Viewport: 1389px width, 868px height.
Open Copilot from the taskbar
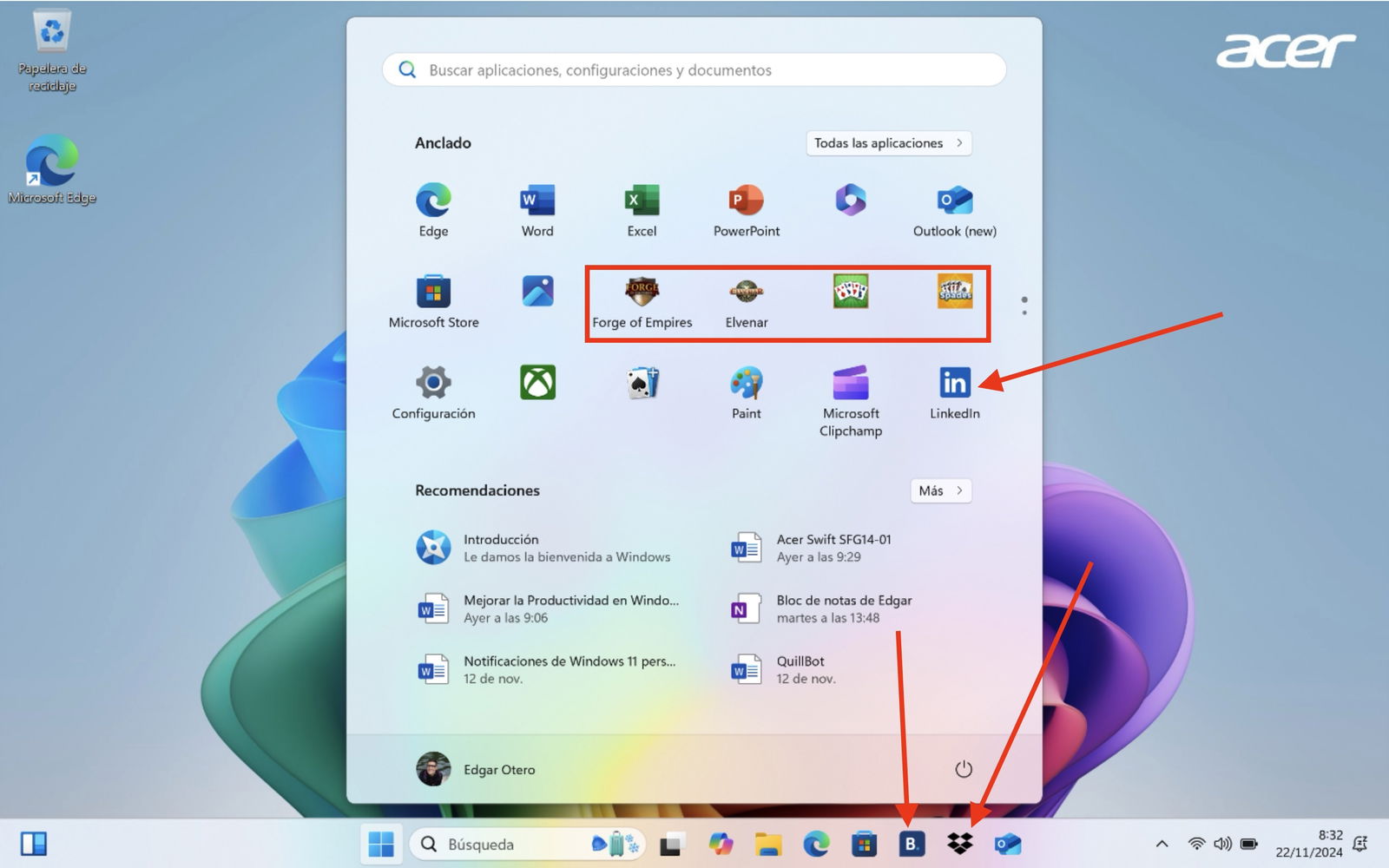[721, 844]
